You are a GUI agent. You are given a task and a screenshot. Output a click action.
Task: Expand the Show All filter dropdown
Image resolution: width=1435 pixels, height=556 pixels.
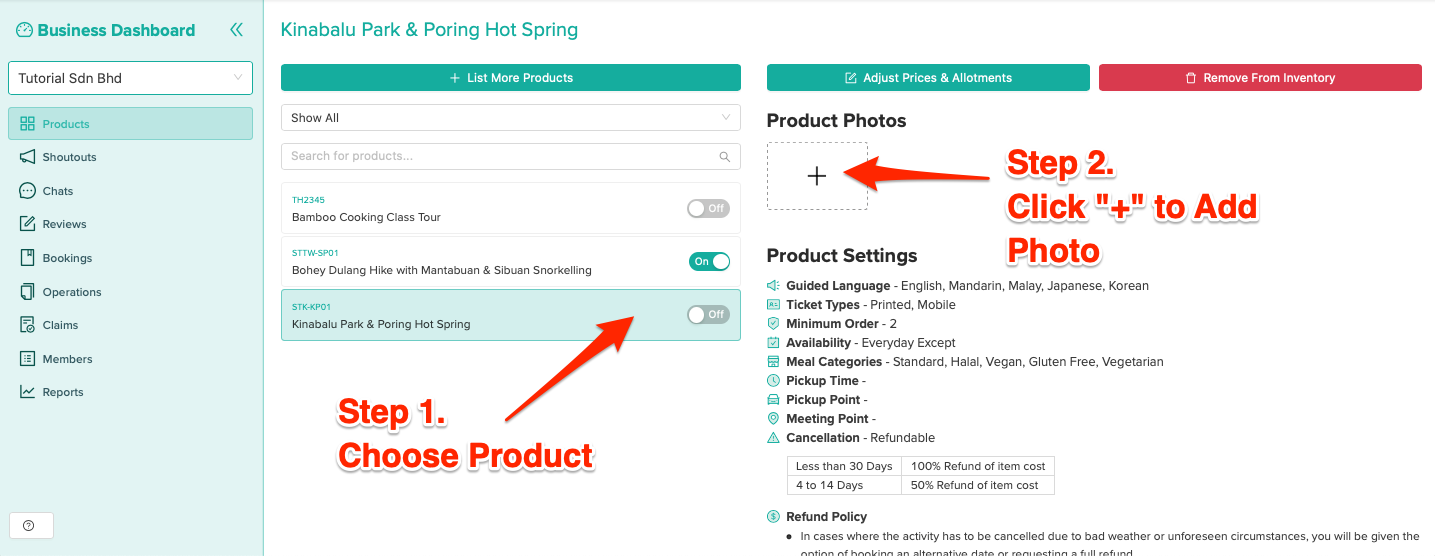coord(510,118)
